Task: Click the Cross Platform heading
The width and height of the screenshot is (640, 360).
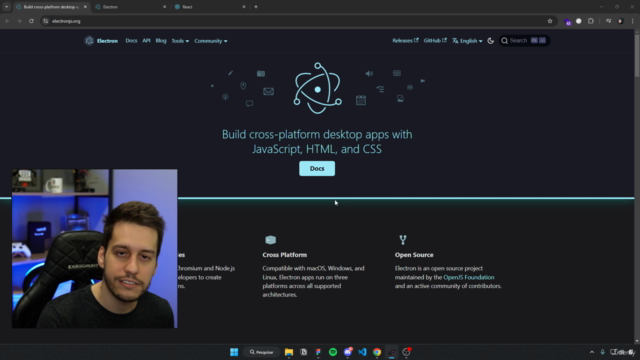Action: (x=284, y=255)
